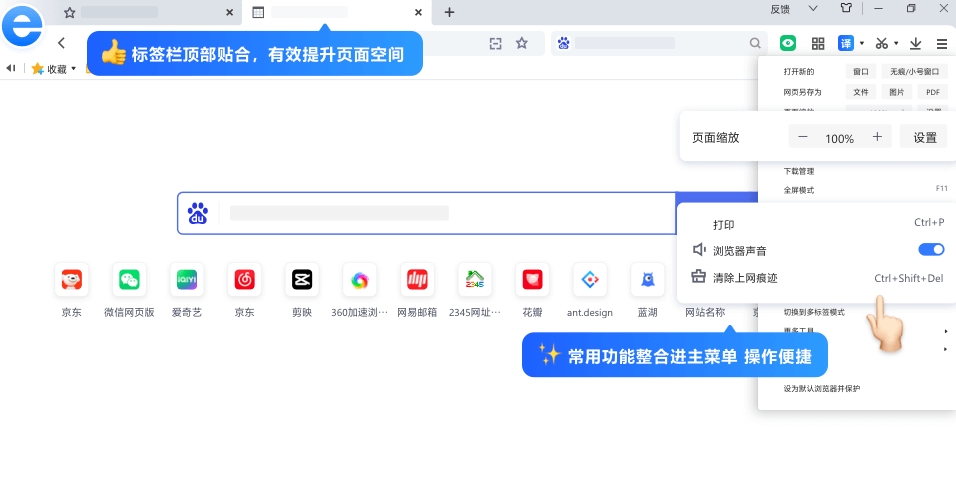Click the green eye protection icon
Image resolution: width=956 pixels, height=486 pixels.
pyautogui.click(x=788, y=43)
